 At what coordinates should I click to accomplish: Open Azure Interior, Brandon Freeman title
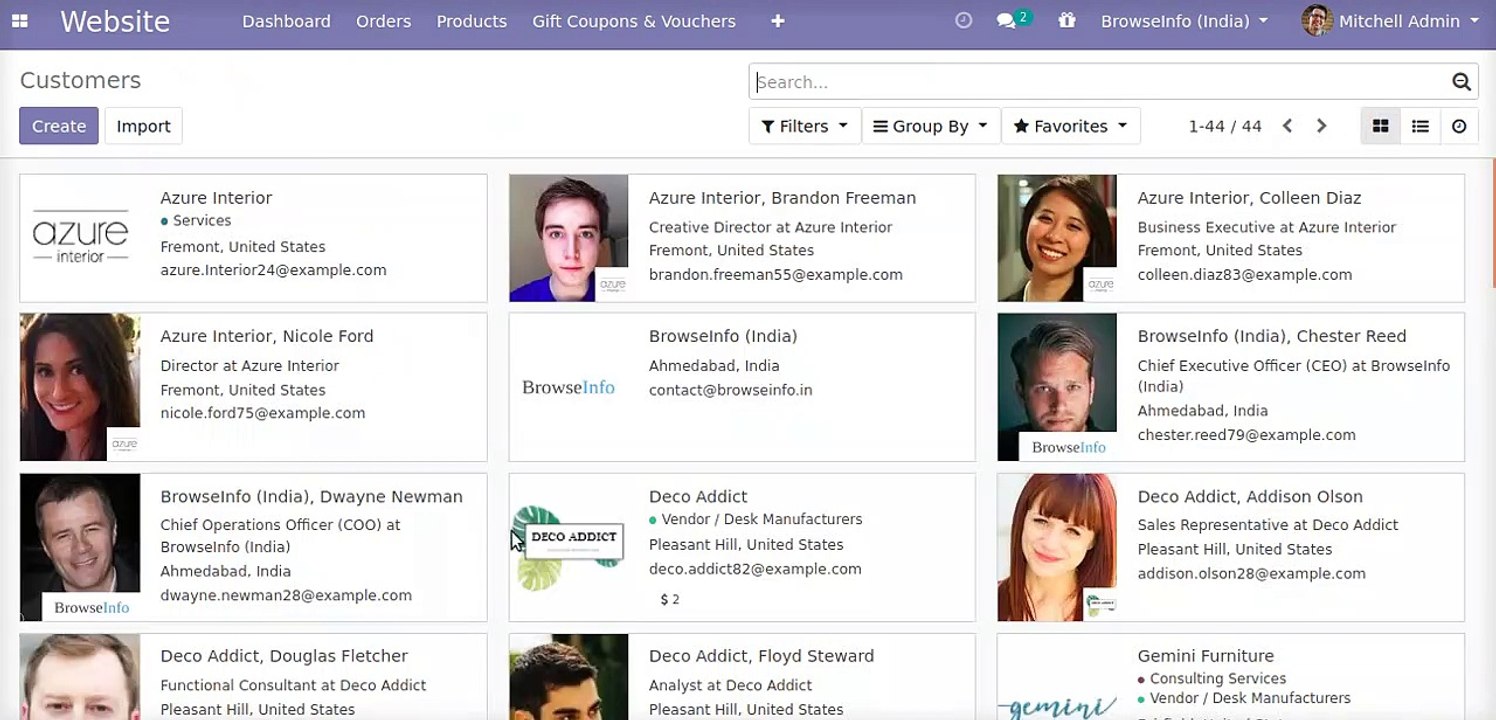pos(782,198)
